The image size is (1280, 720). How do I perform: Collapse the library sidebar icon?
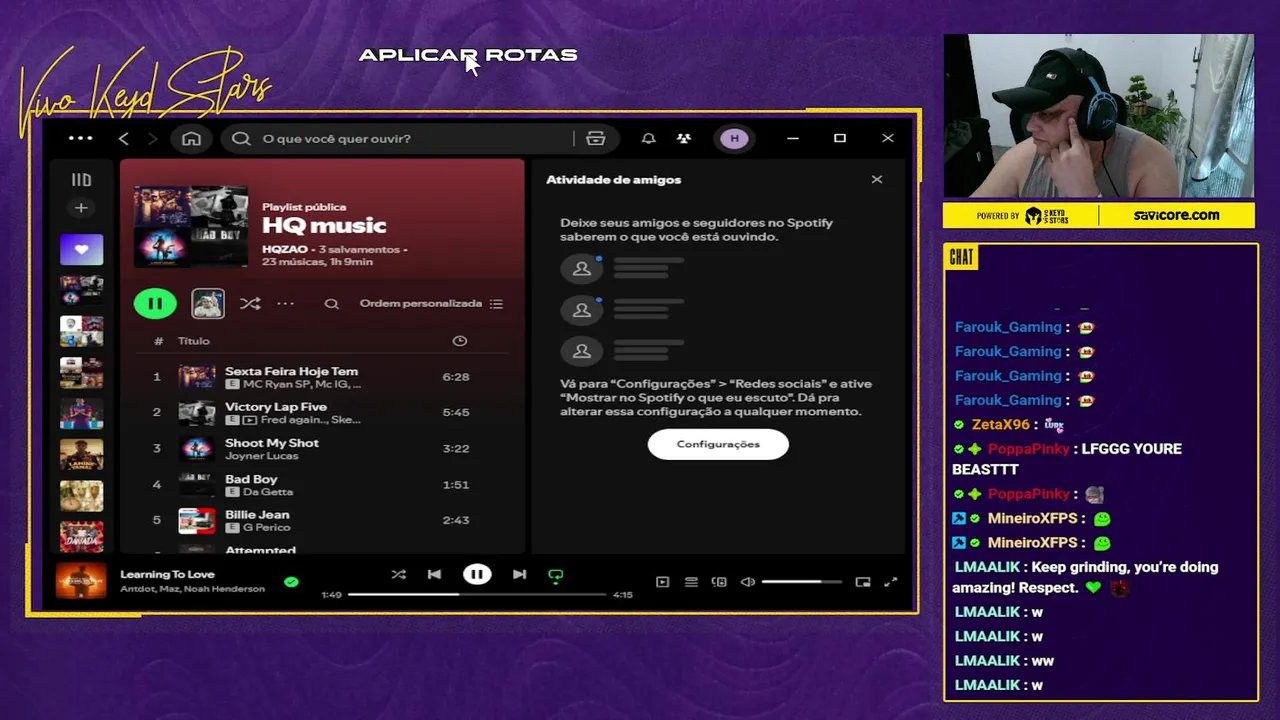81,180
